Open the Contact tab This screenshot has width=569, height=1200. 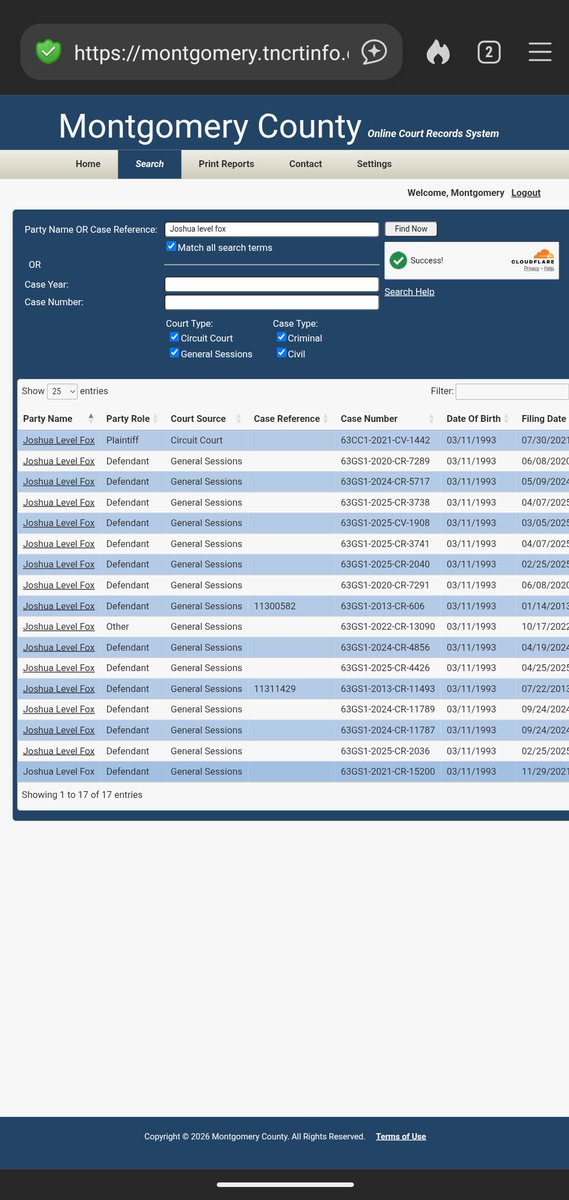[x=305, y=164]
